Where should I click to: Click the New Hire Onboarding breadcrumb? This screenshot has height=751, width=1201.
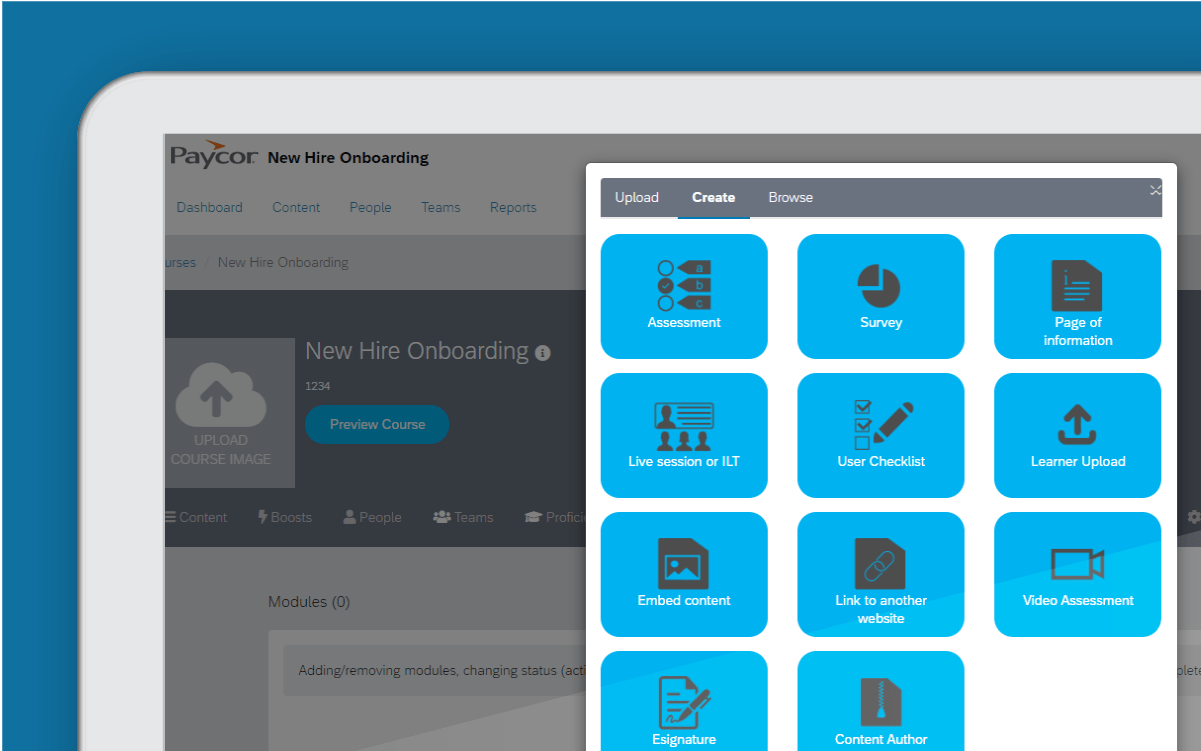[x=283, y=262]
